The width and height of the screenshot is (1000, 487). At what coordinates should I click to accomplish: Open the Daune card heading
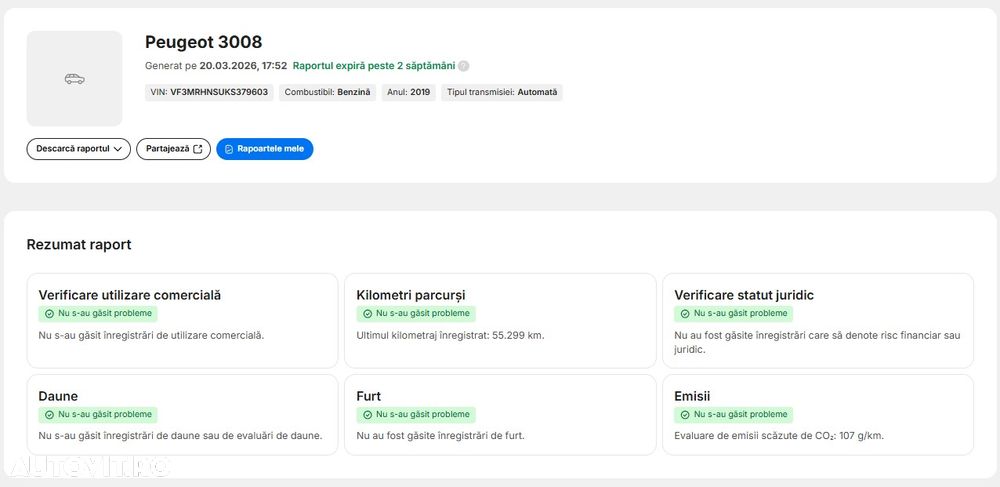58,396
